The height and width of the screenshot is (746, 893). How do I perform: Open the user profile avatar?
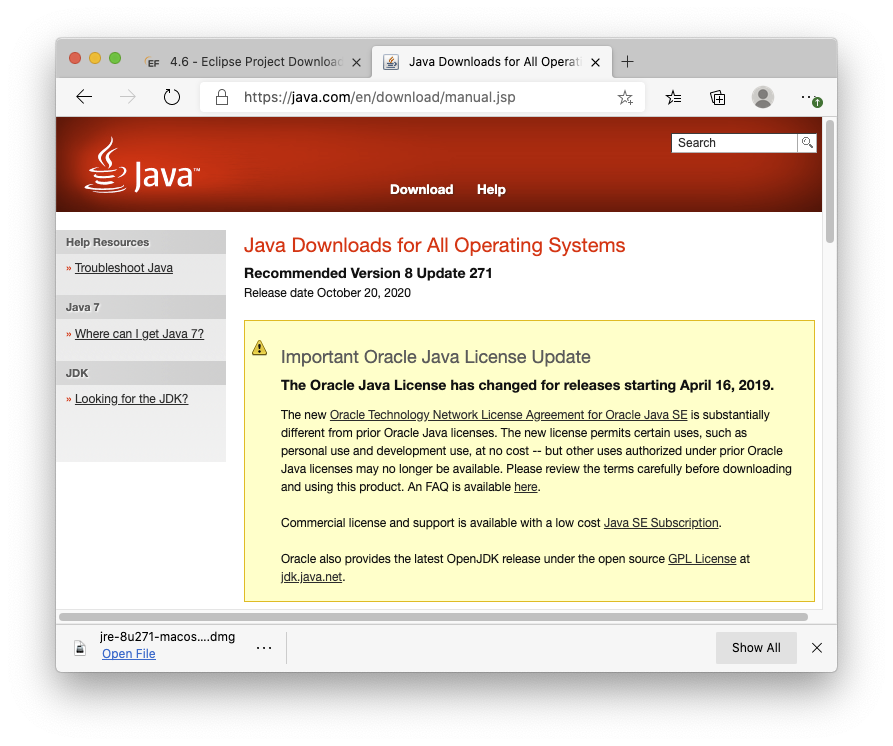[x=763, y=97]
